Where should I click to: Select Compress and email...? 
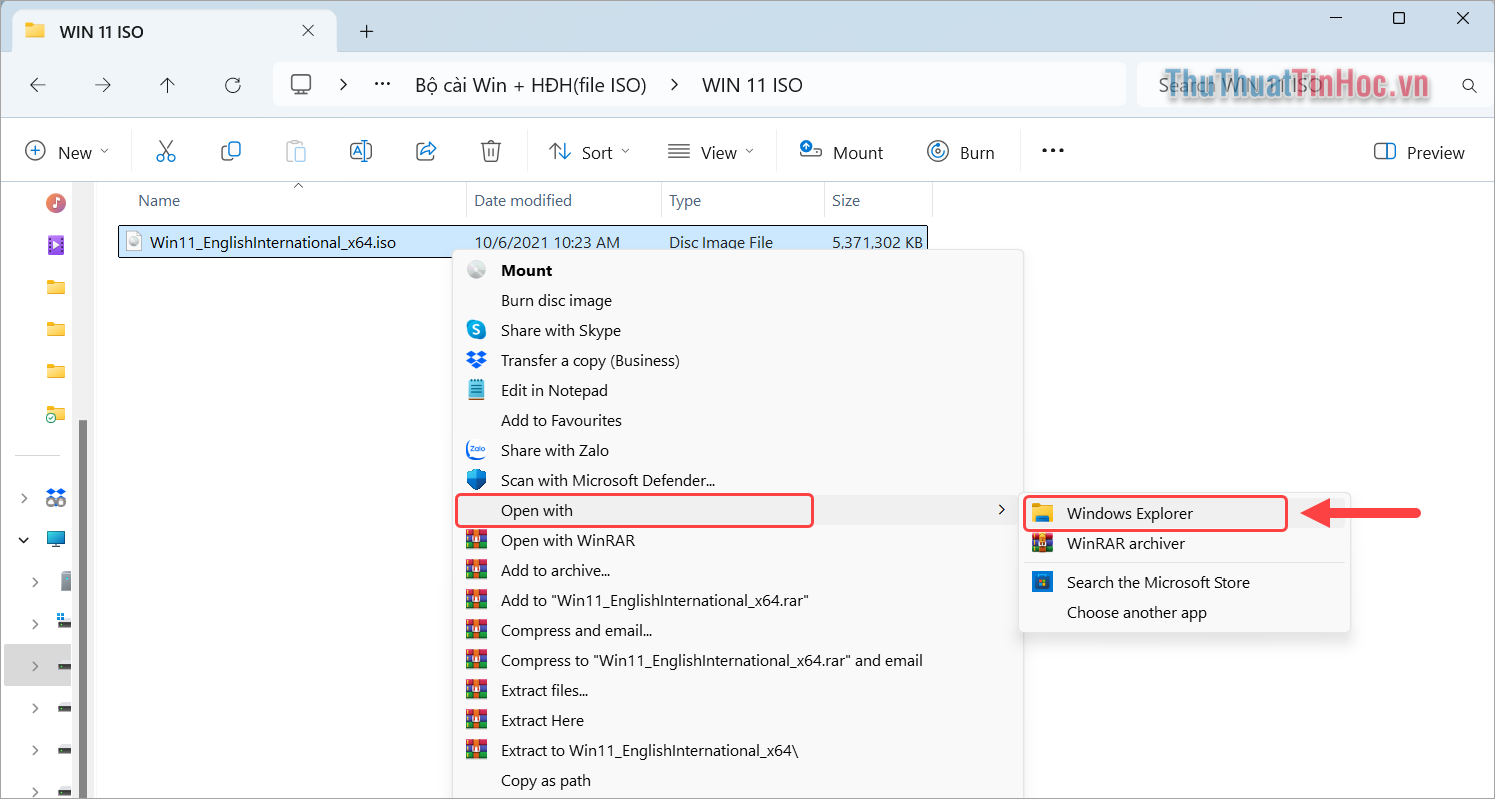(738, 630)
